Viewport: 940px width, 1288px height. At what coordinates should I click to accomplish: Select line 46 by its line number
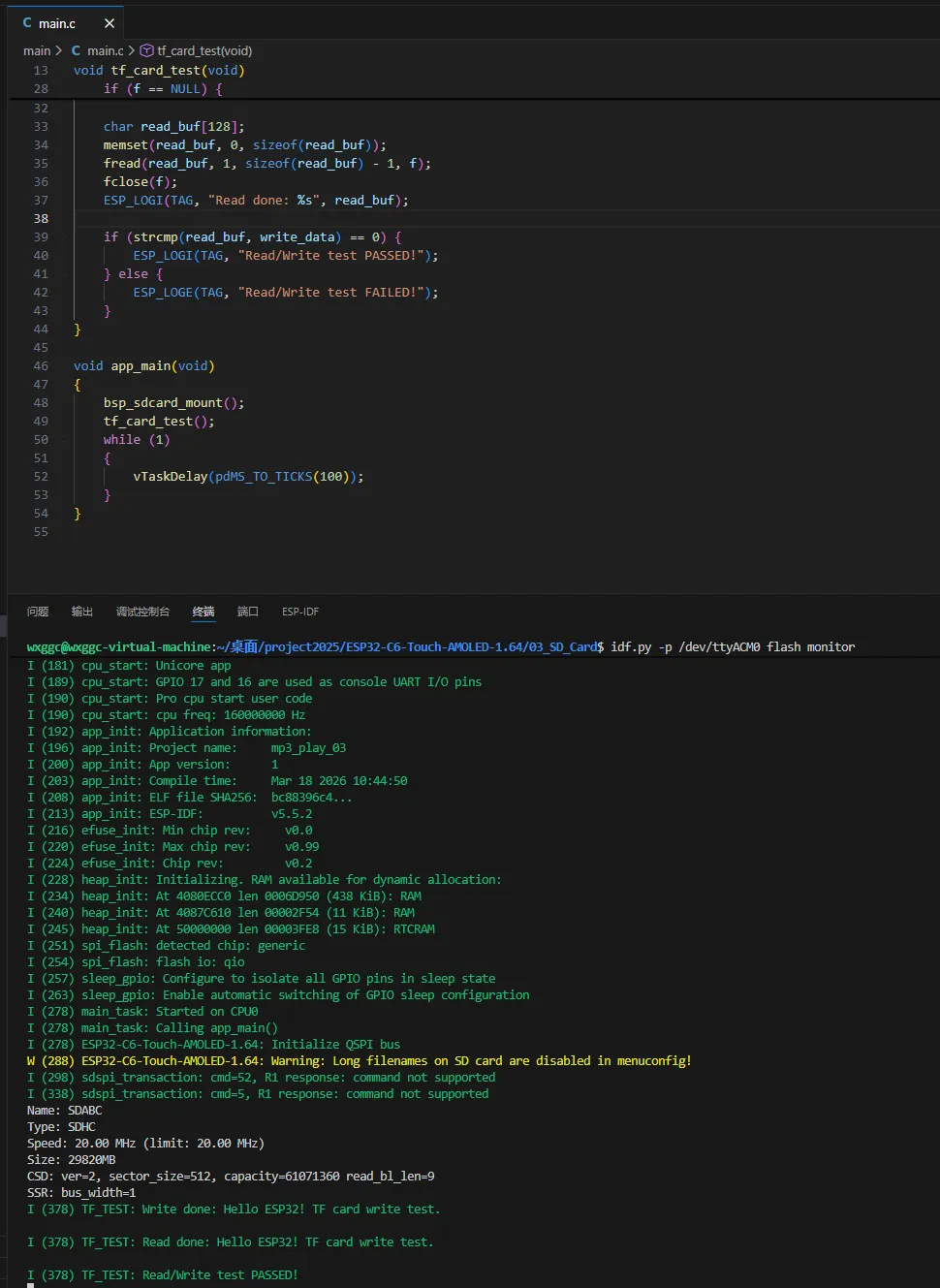[41, 365]
